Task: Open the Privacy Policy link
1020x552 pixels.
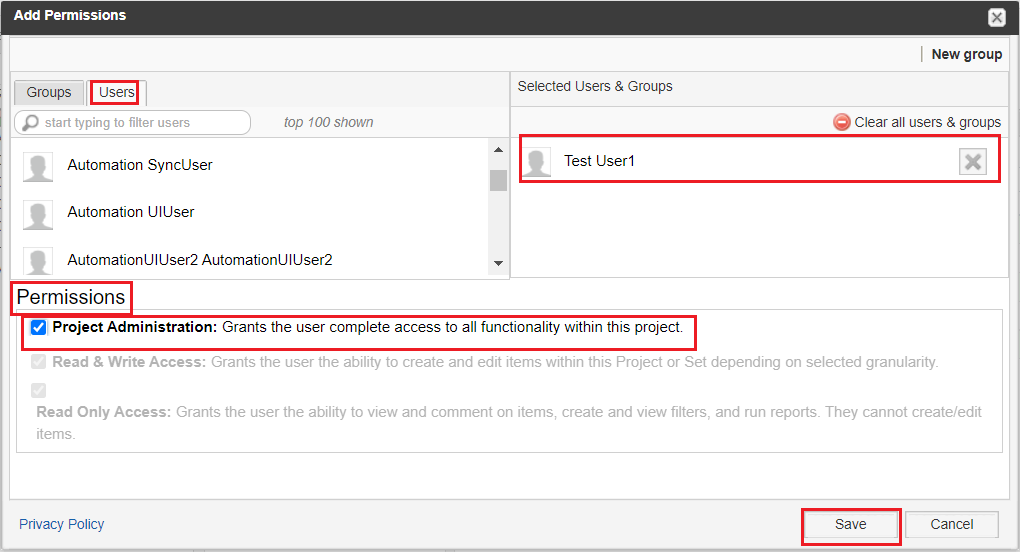Action: tap(62, 524)
